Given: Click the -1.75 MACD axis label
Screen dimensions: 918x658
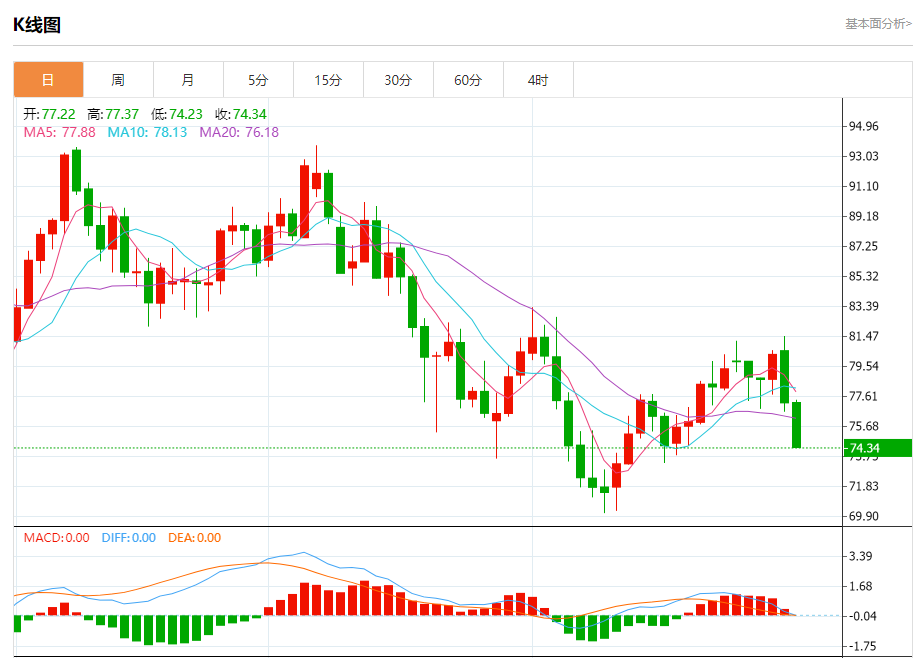Looking at the screenshot, I should click(x=862, y=646).
